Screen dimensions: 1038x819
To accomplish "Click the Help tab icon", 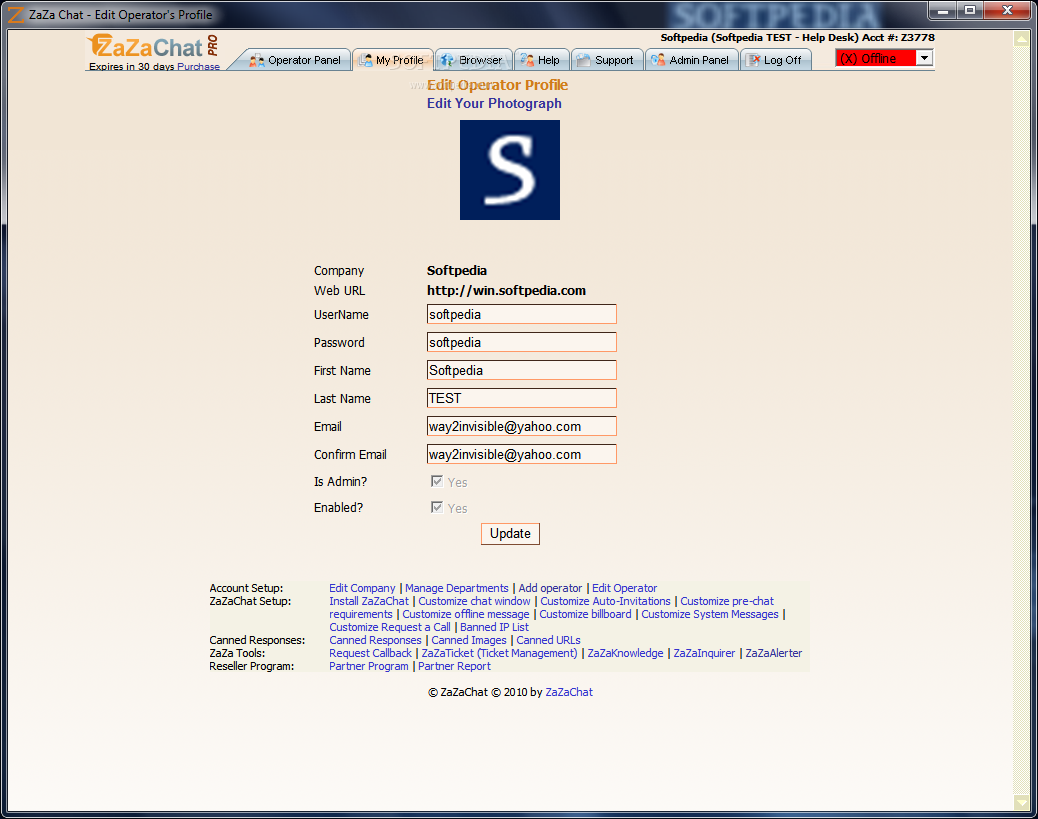I will tap(527, 60).
